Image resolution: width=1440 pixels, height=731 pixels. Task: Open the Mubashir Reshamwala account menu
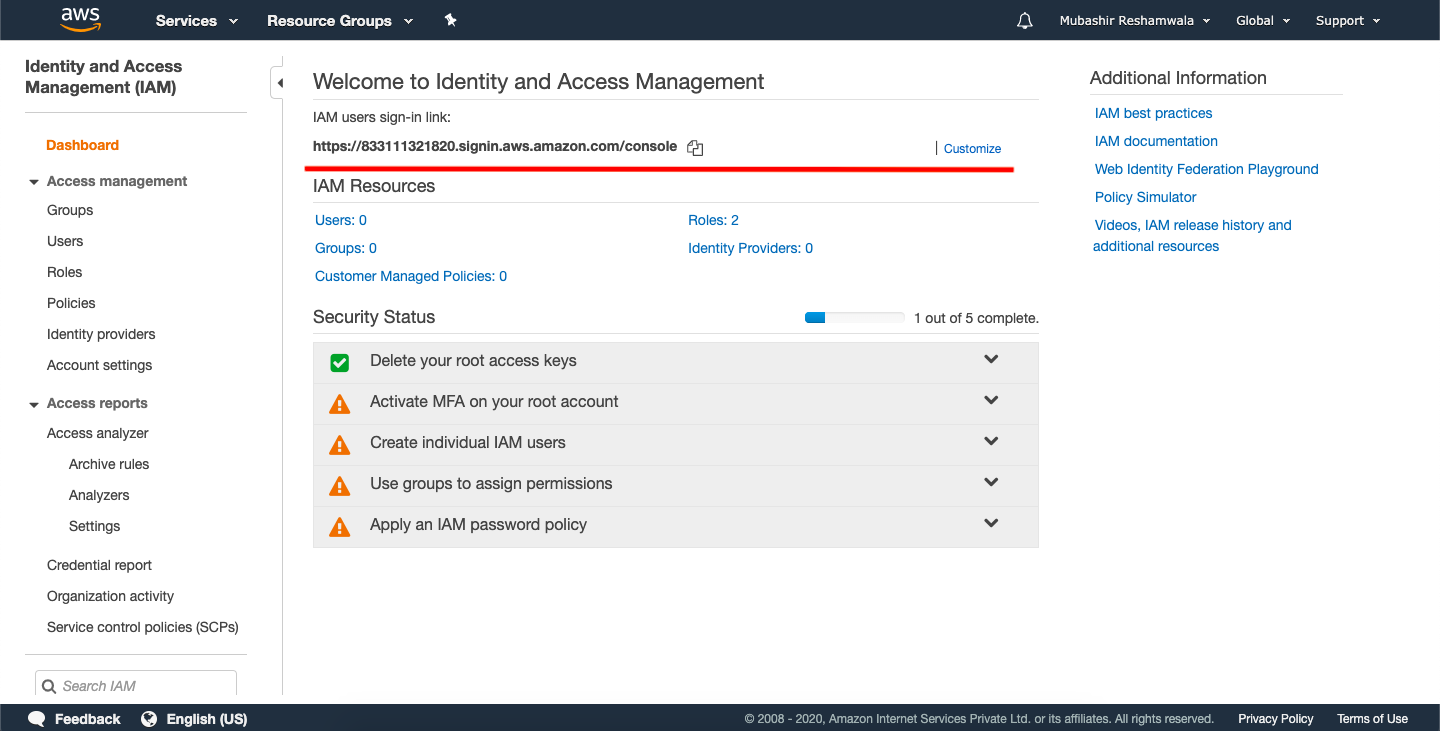click(x=1135, y=20)
